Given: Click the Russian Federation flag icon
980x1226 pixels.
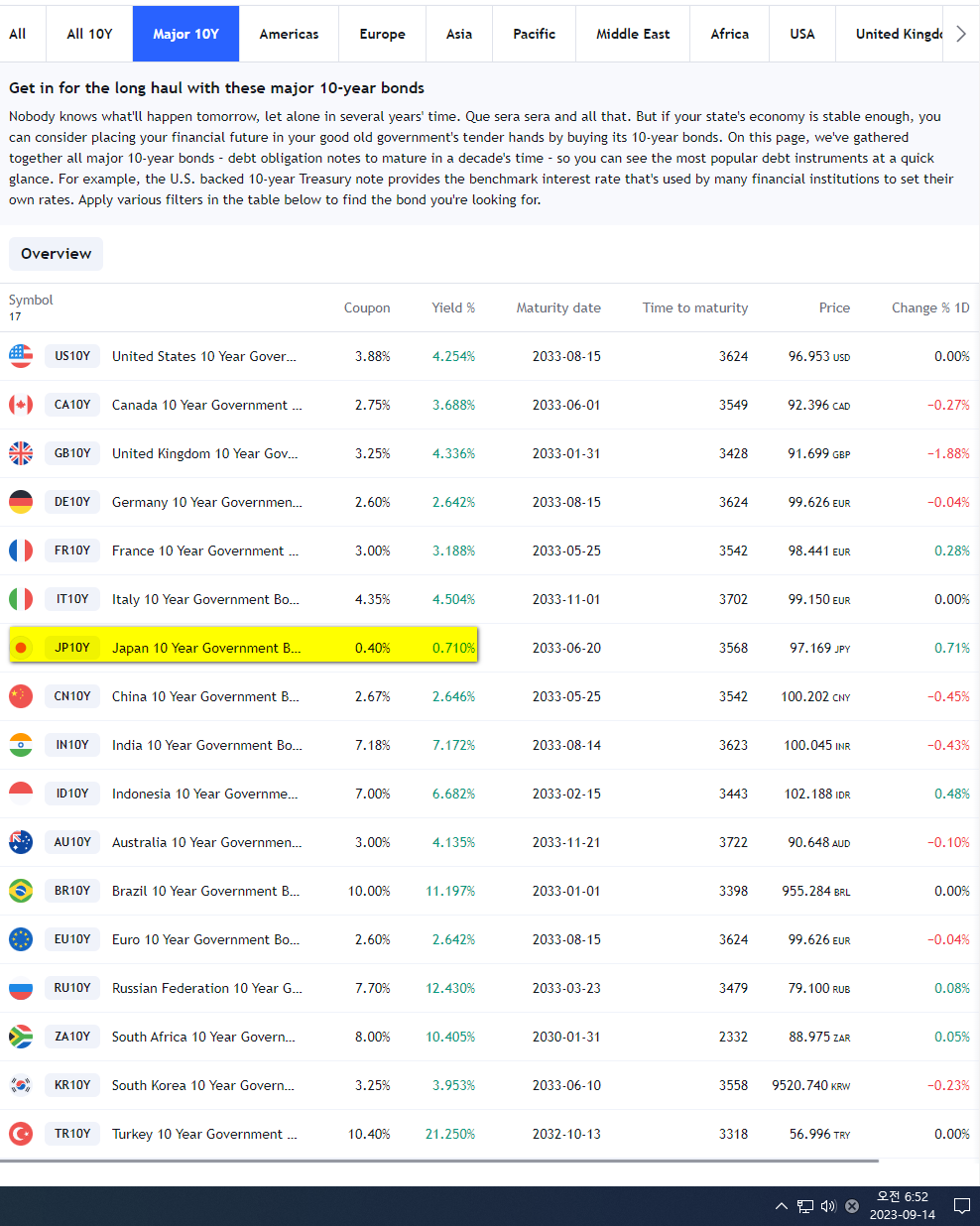Looking at the screenshot, I should tap(21, 988).
